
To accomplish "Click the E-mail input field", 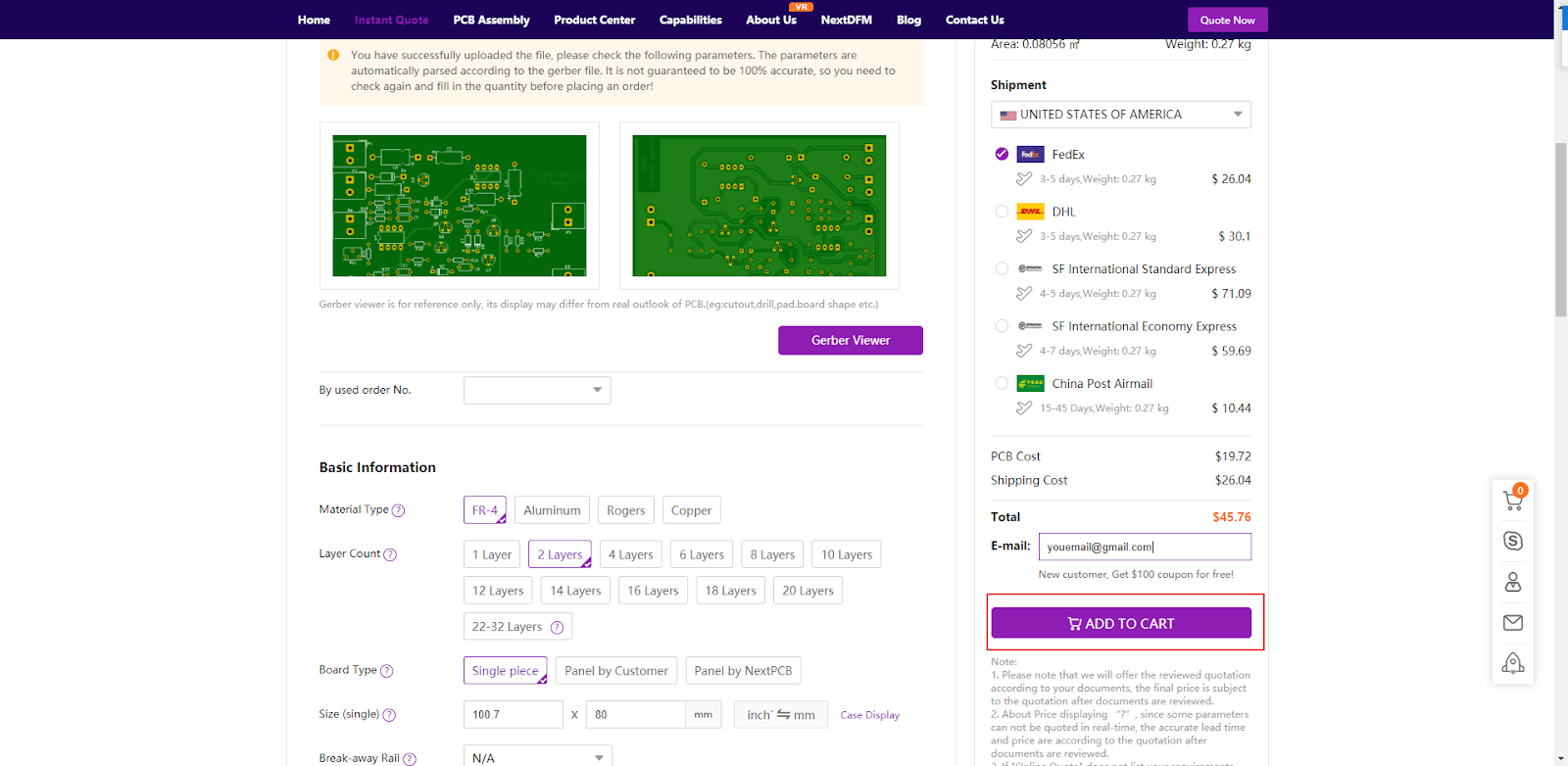I will pos(1144,547).
